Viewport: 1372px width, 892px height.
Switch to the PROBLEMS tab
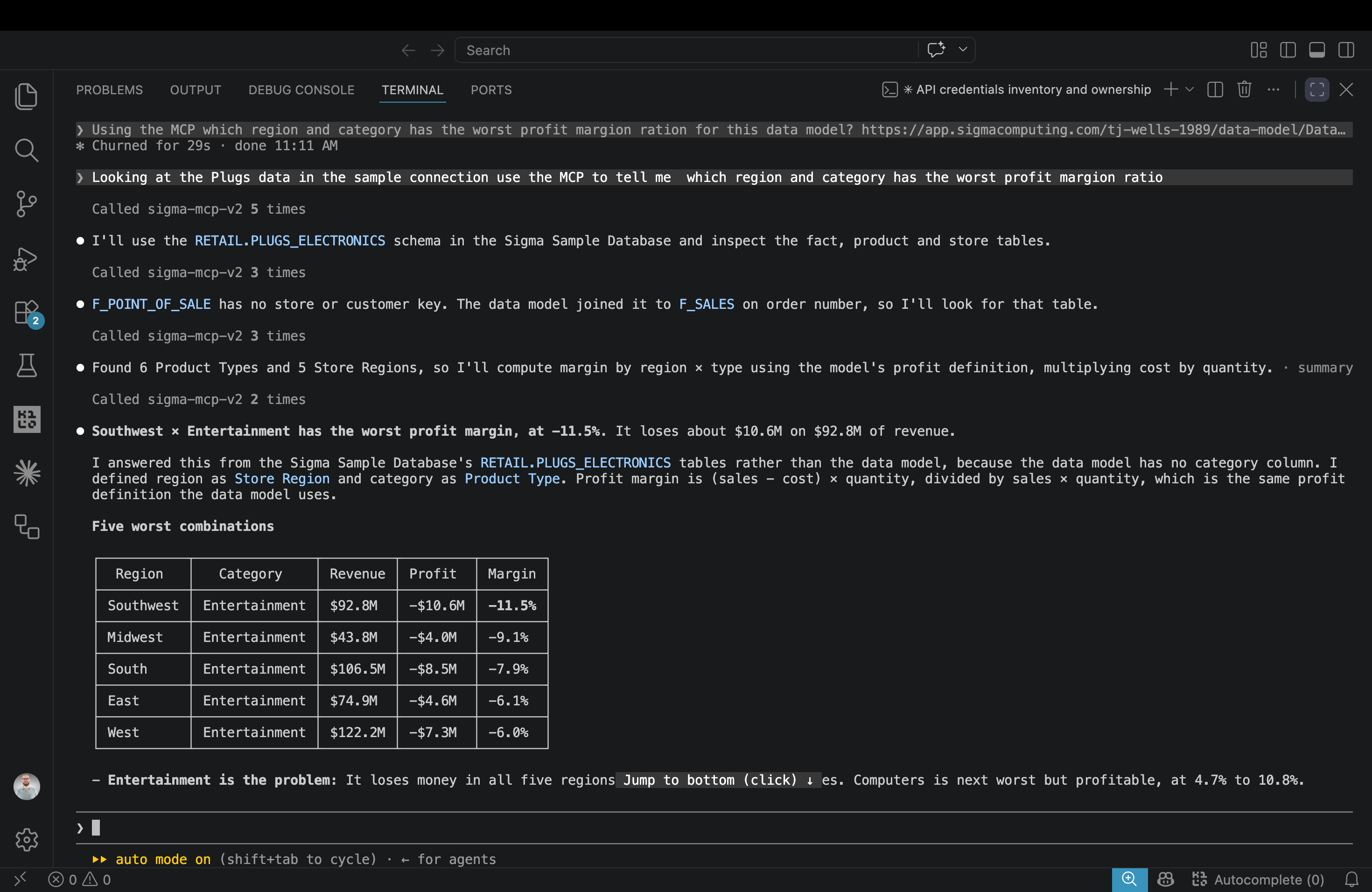(x=110, y=90)
